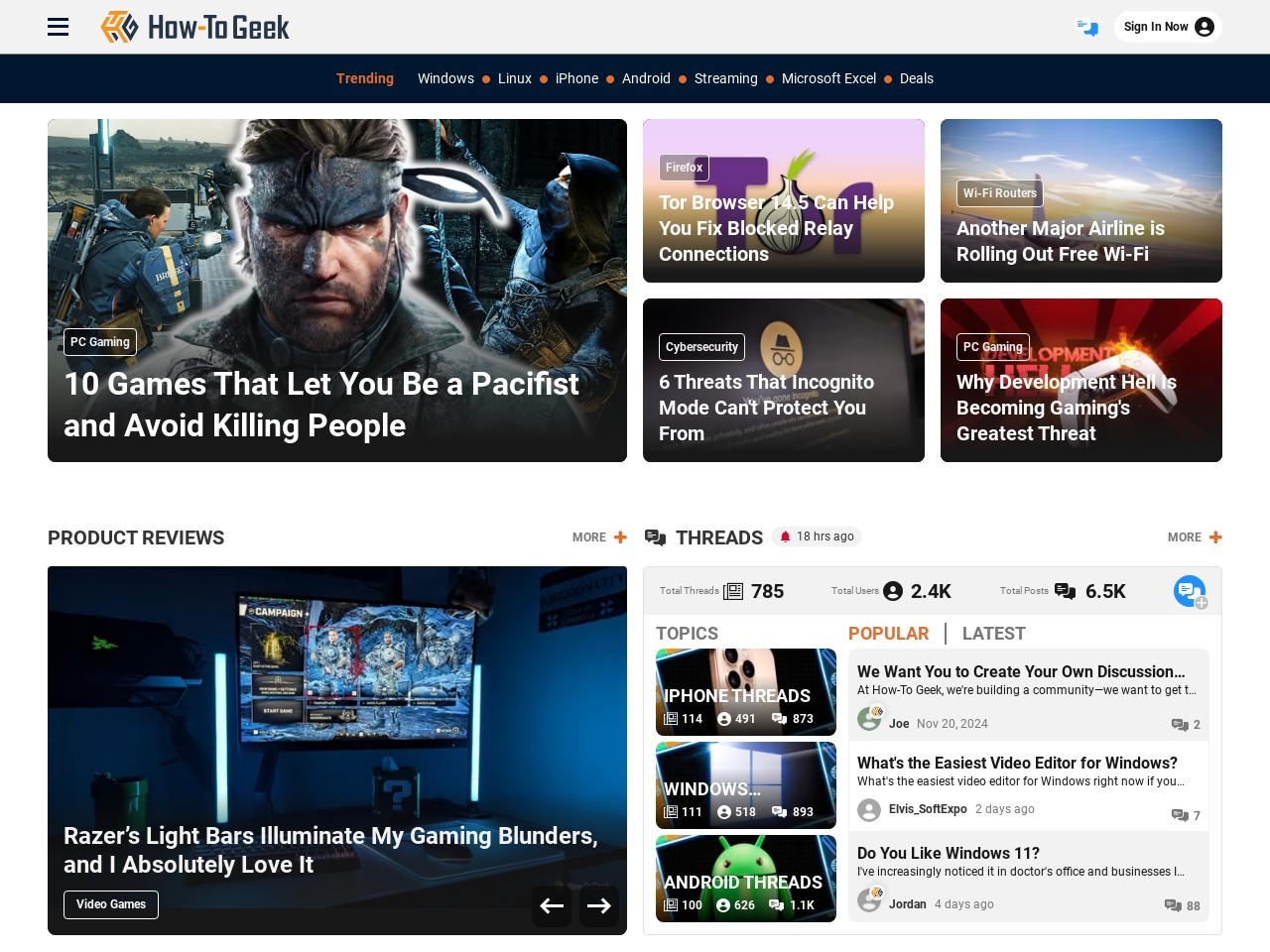The image size is (1270, 952).
Task: Open Do You Like Windows 11 thread
Action: (949, 853)
